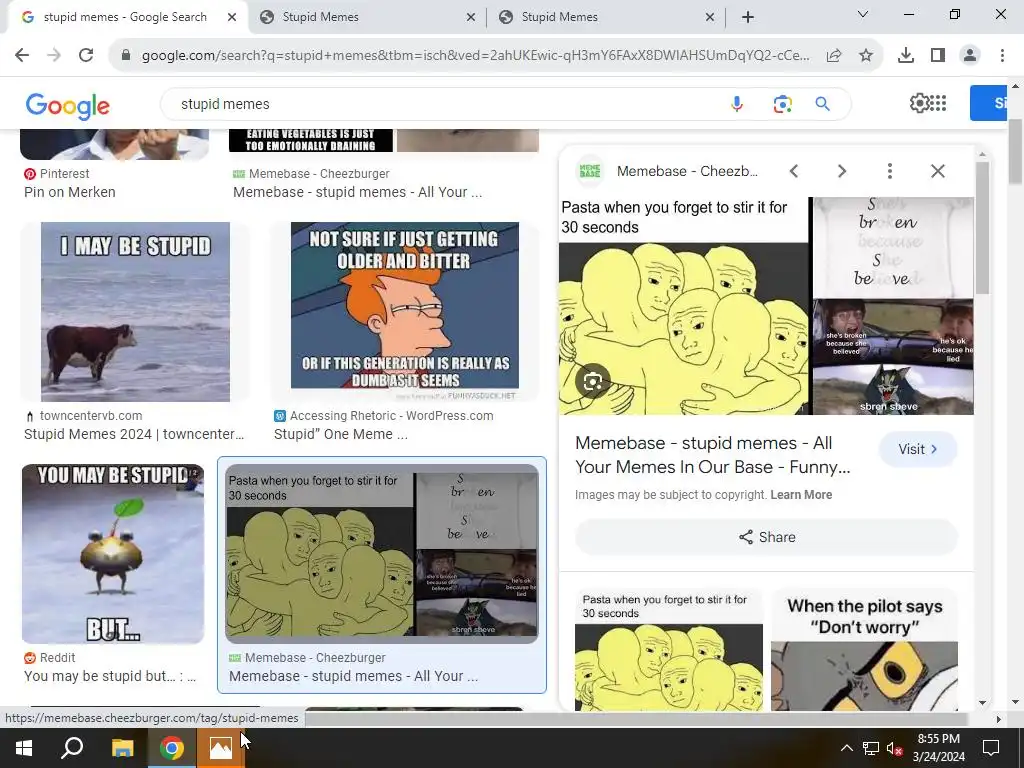
Task: Open I May Be Stupid cow image
Action: (135, 312)
